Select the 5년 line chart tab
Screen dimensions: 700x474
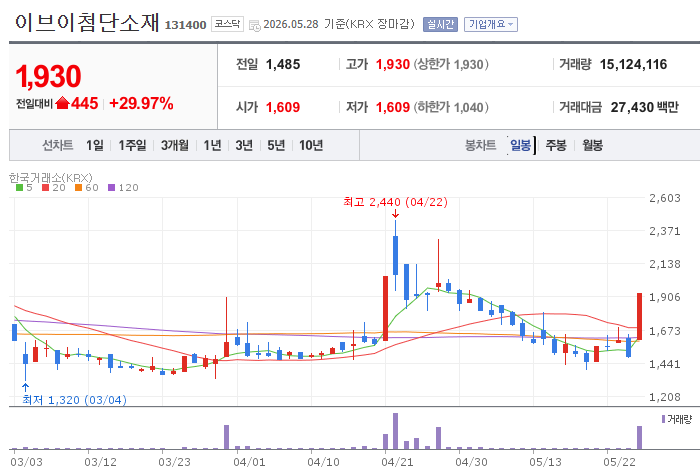pos(276,145)
